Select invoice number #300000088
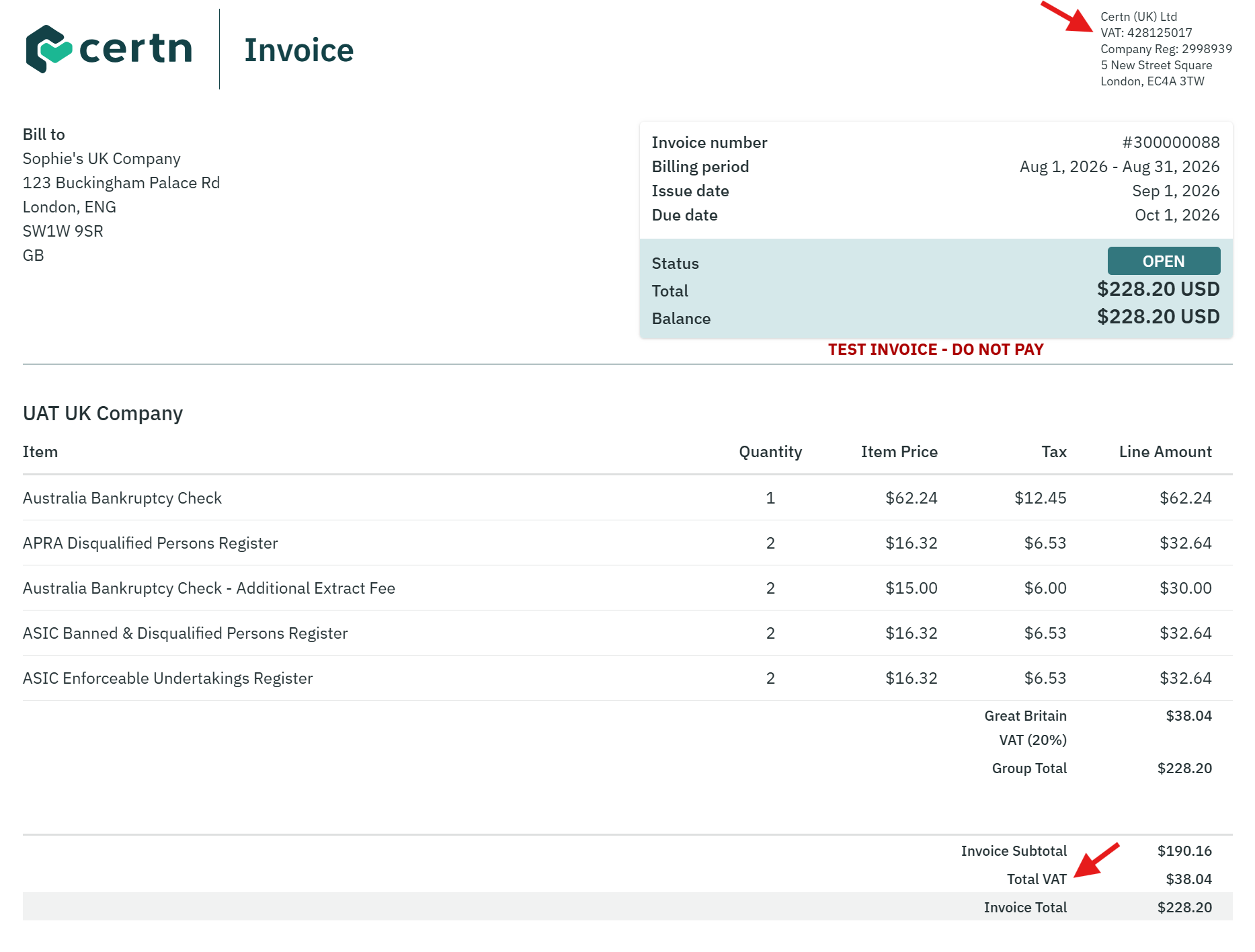The height and width of the screenshot is (952, 1255). (x=1170, y=143)
